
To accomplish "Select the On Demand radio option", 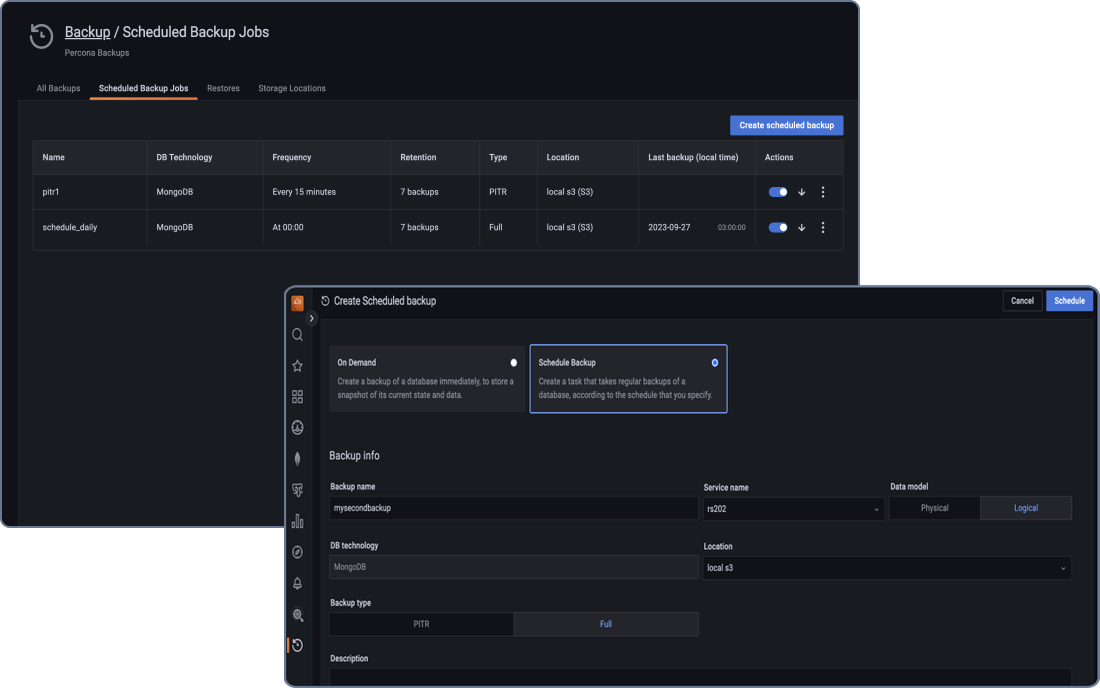I will click(x=514, y=363).
